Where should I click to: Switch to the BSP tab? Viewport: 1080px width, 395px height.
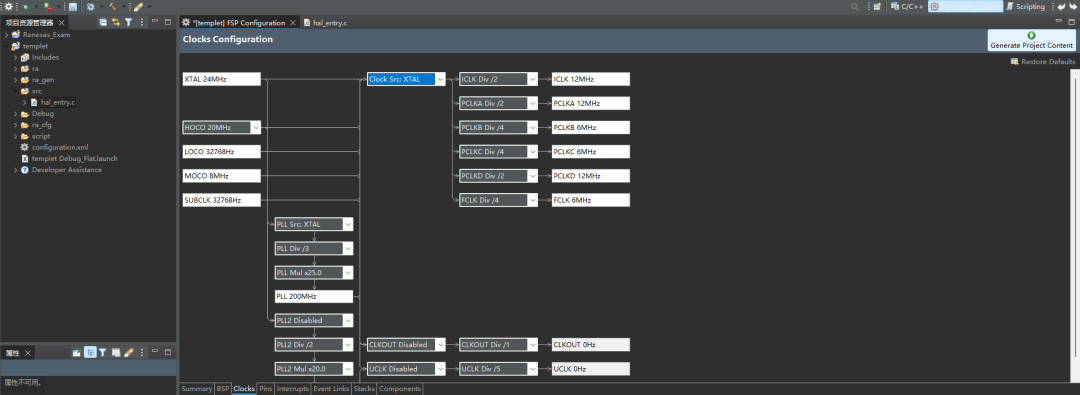pos(222,389)
